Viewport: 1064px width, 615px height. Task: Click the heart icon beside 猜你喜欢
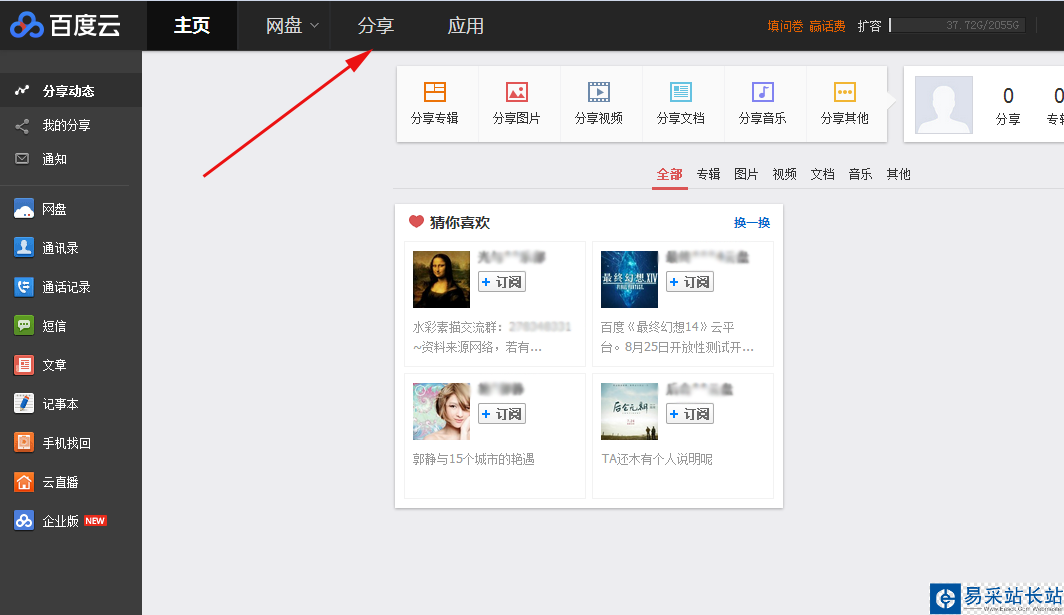[416, 221]
